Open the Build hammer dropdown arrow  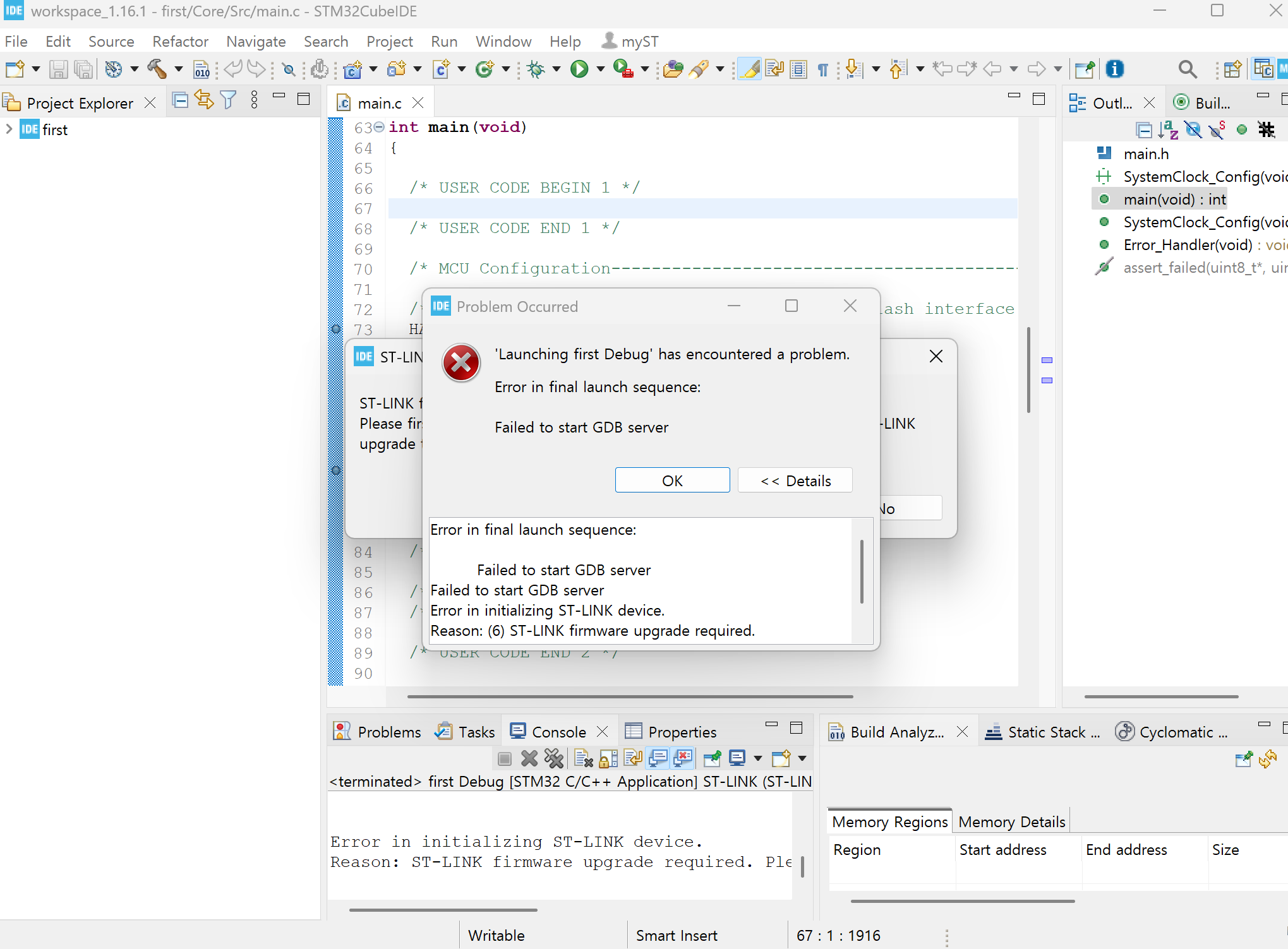click(x=178, y=69)
